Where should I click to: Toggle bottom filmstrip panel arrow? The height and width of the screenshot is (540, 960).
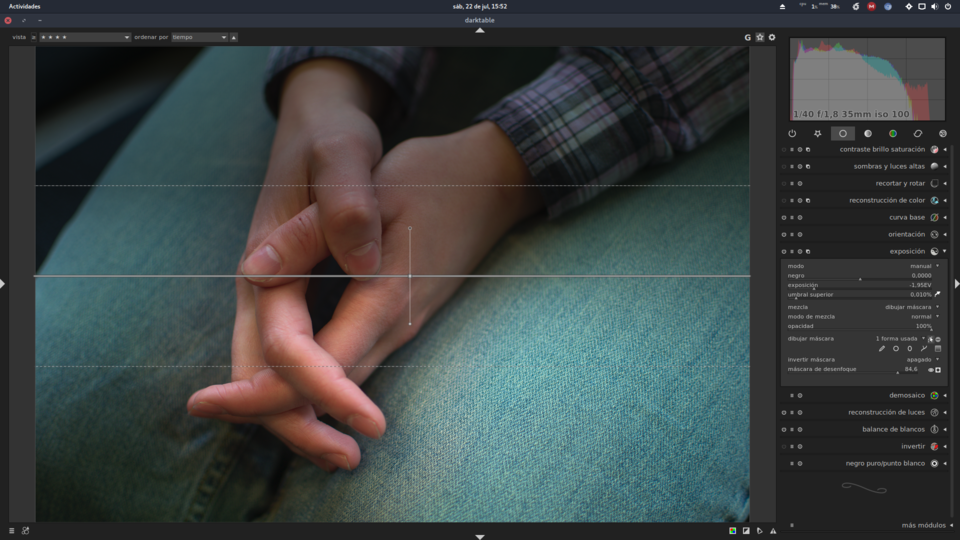(x=480, y=537)
